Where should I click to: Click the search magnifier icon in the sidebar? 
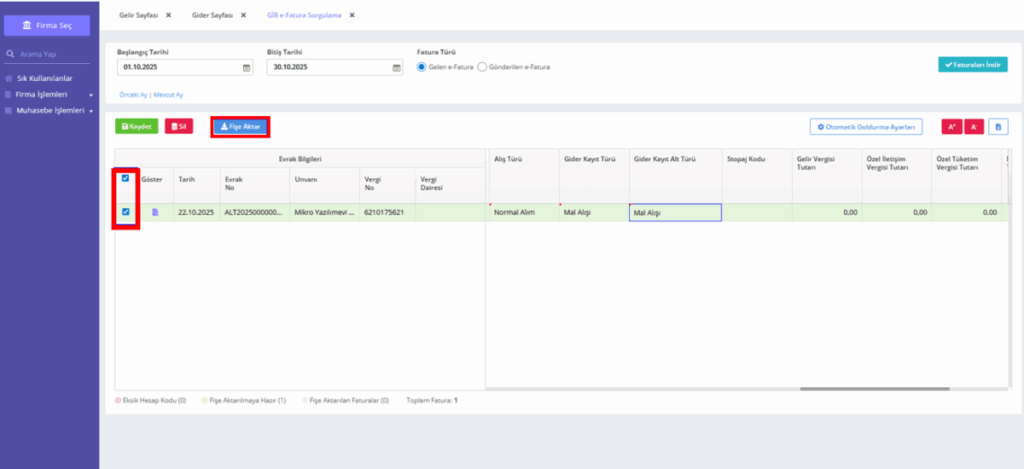point(10,54)
